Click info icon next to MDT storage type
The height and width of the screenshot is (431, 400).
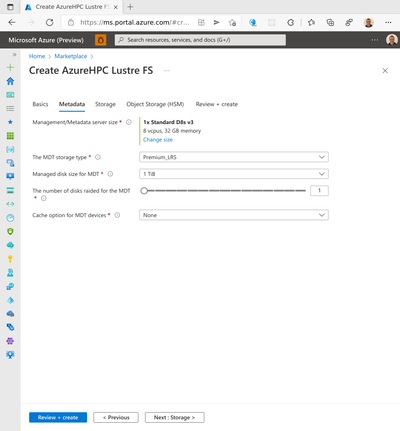tap(98, 157)
